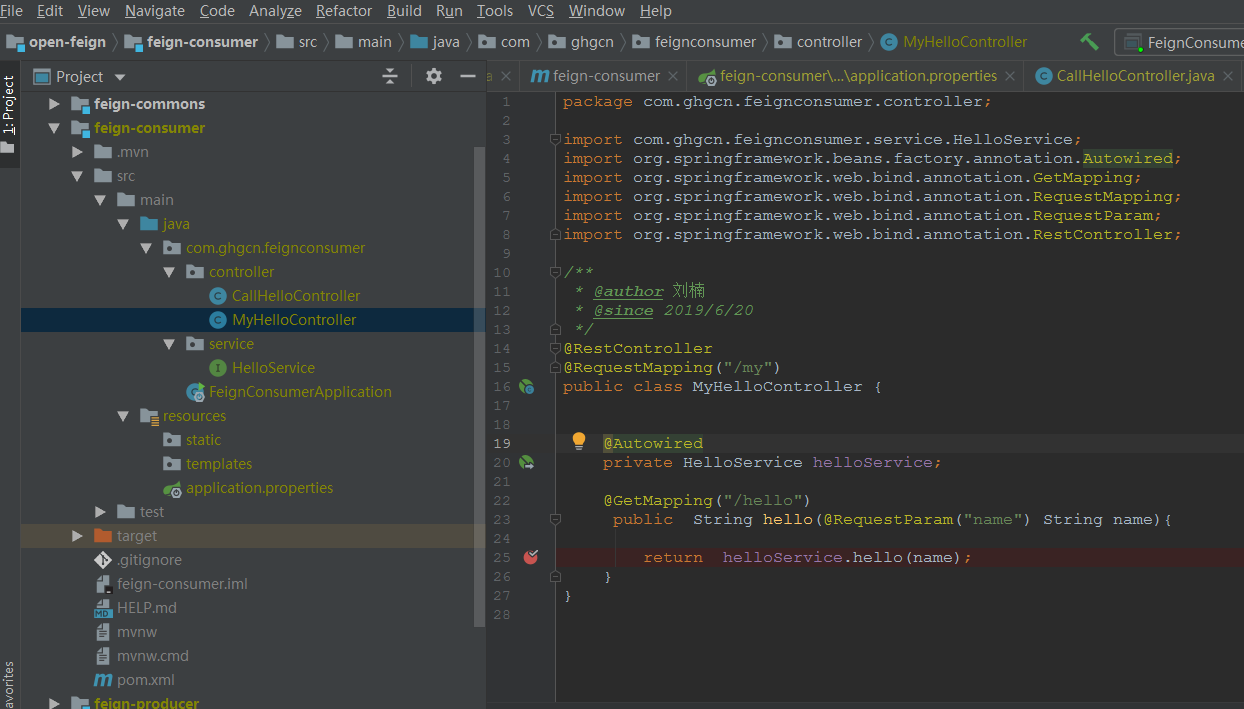This screenshot has width=1244, height=709.
Task: Click the .gitignore file icon
Action: pyautogui.click(x=102, y=560)
